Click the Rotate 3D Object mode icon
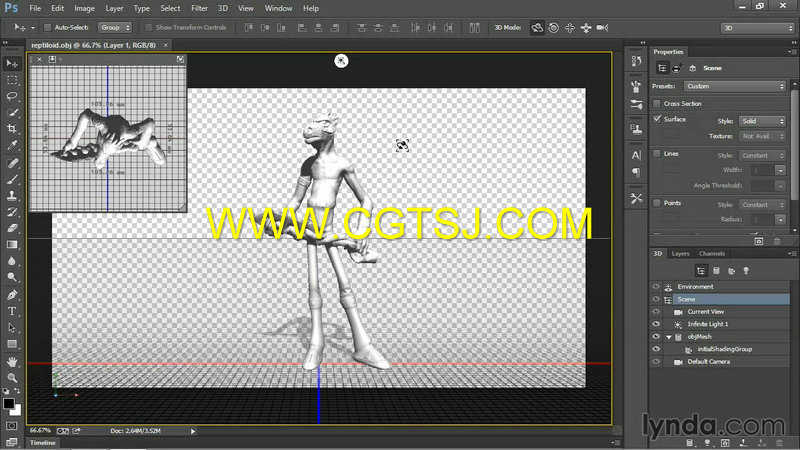Viewport: 800px width, 450px height. [x=537, y=28]
